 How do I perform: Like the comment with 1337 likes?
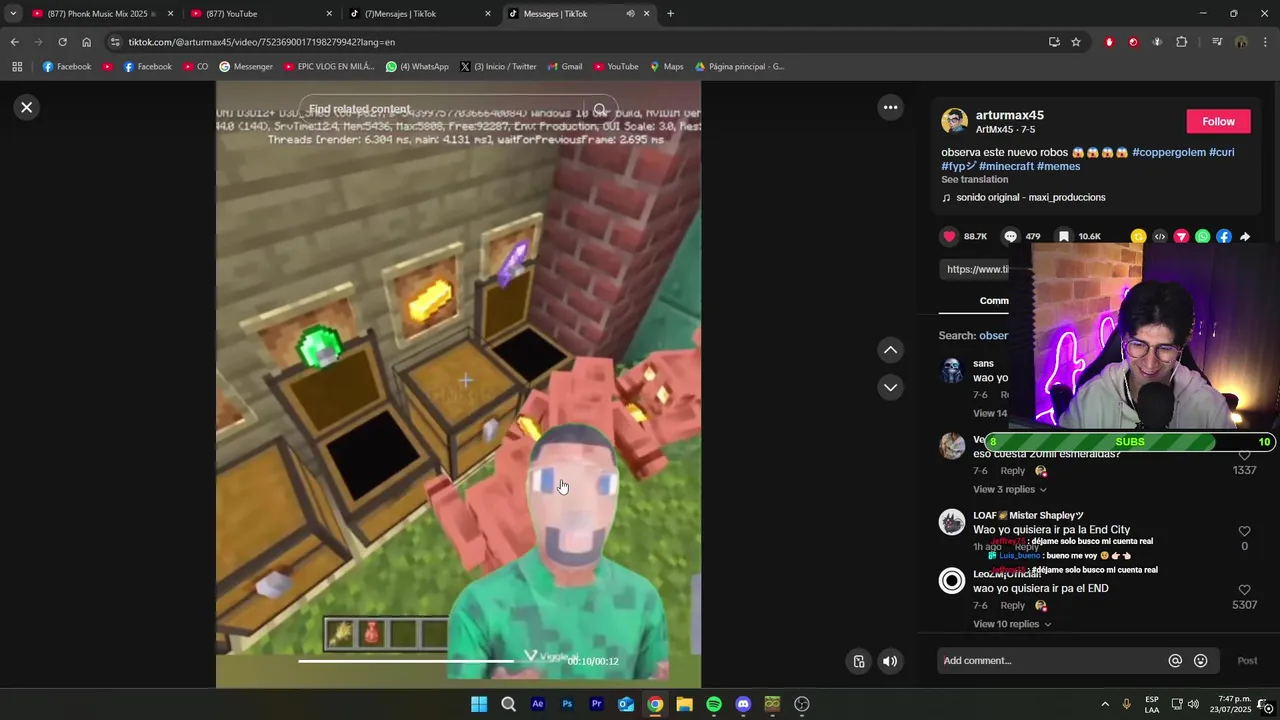(1244, 456)
